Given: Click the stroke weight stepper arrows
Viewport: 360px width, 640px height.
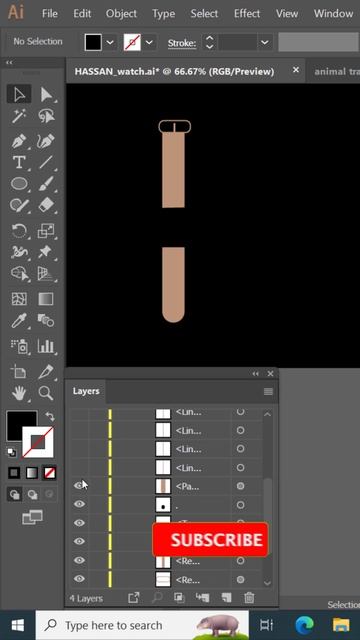Looking at the screenshot, I should coord(209,42).
